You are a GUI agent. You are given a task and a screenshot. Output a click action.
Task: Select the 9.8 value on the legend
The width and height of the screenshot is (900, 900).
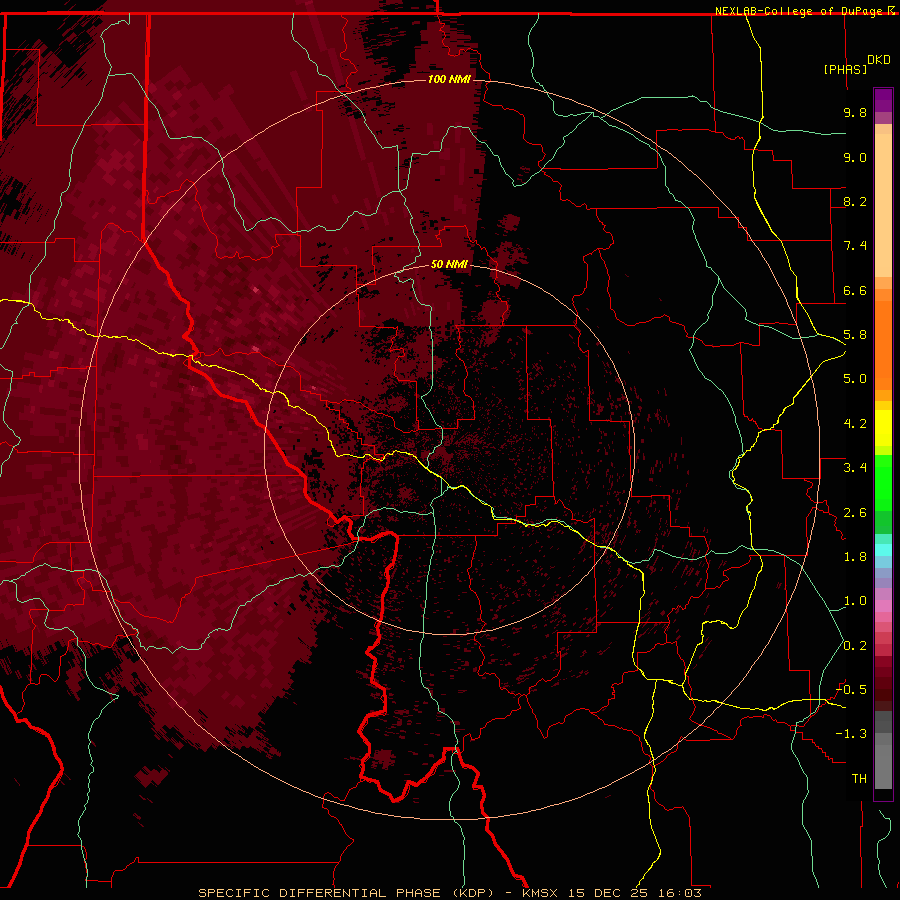855,112
